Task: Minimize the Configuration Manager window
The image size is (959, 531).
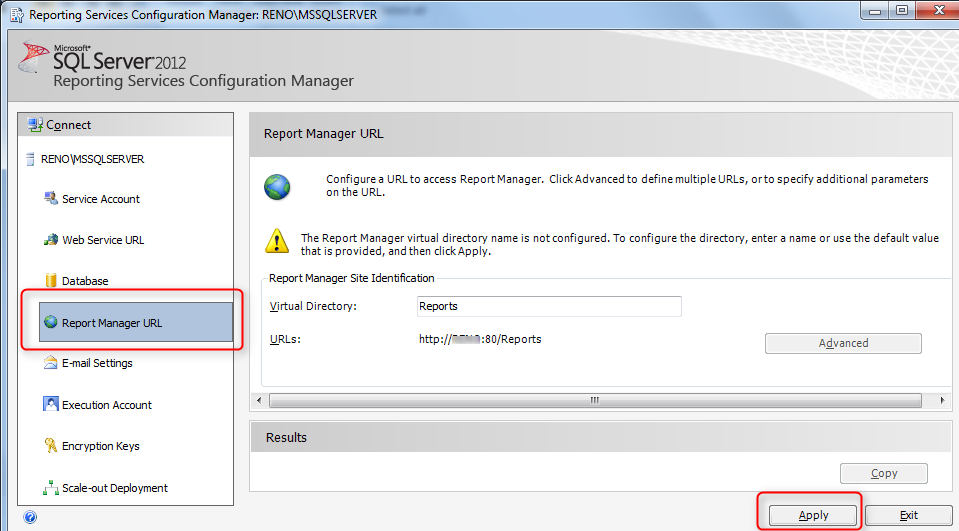Action: [x=875, y=10]
